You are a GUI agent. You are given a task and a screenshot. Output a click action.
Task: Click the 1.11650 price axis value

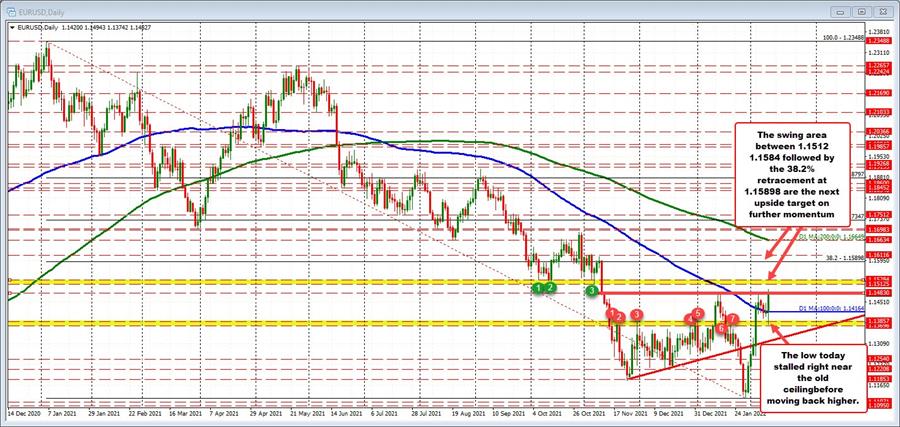(877, 387)
